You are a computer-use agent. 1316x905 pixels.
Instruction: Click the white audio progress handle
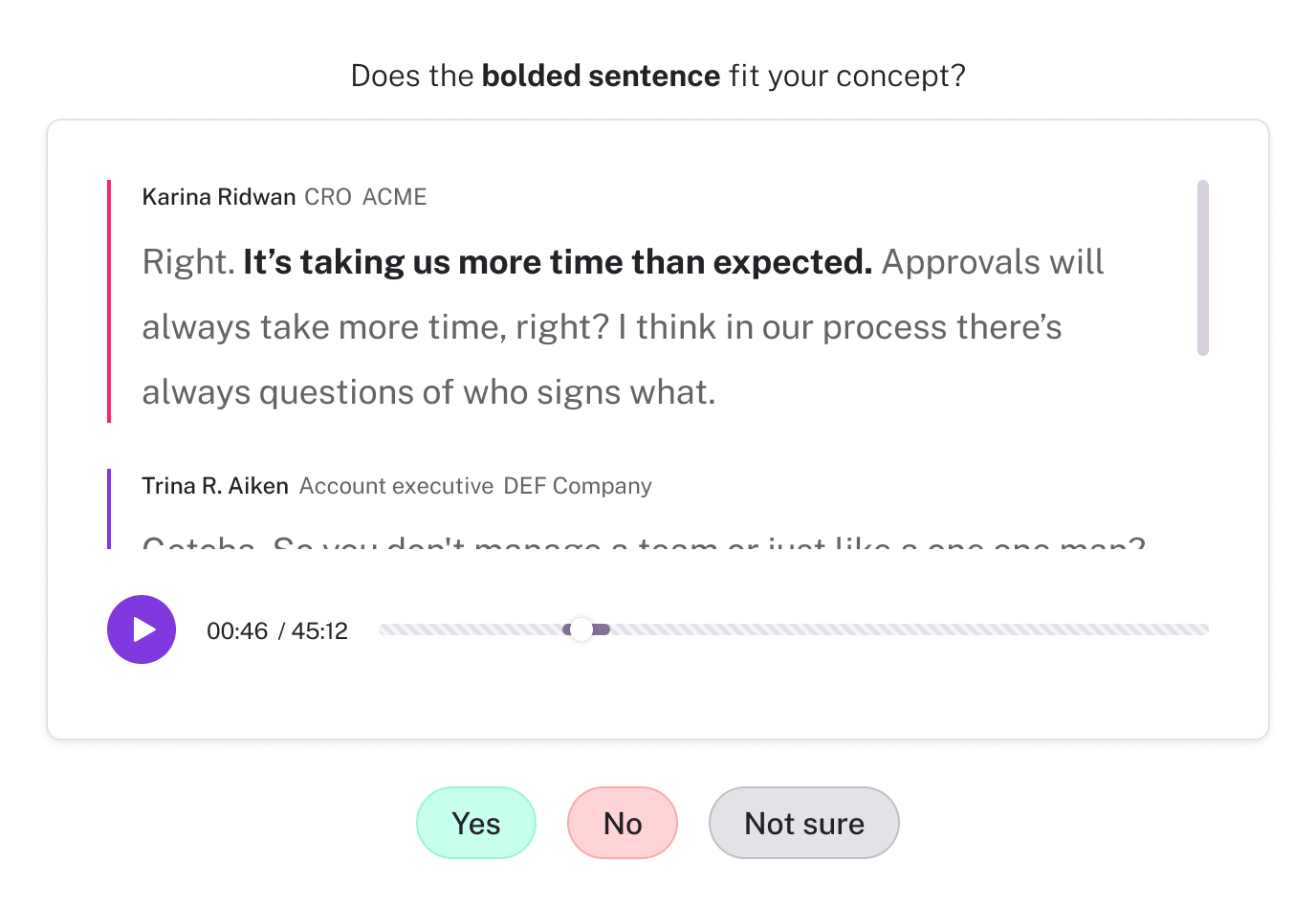click(x=581, y=629)
